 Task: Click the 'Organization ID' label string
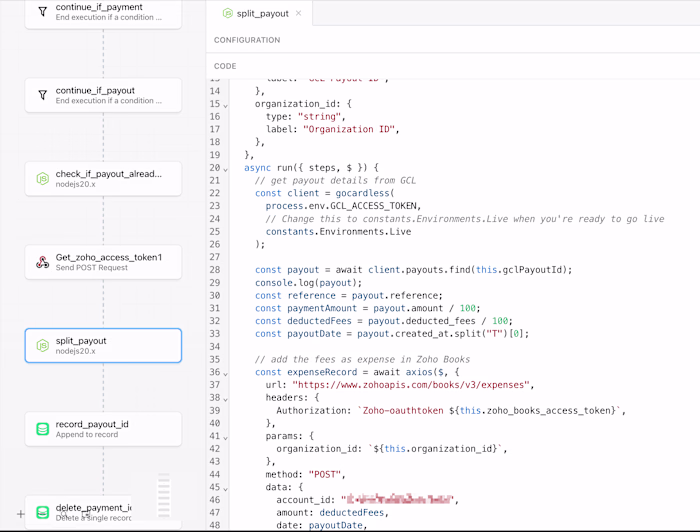pyautogui.click(x=351, y=129)
